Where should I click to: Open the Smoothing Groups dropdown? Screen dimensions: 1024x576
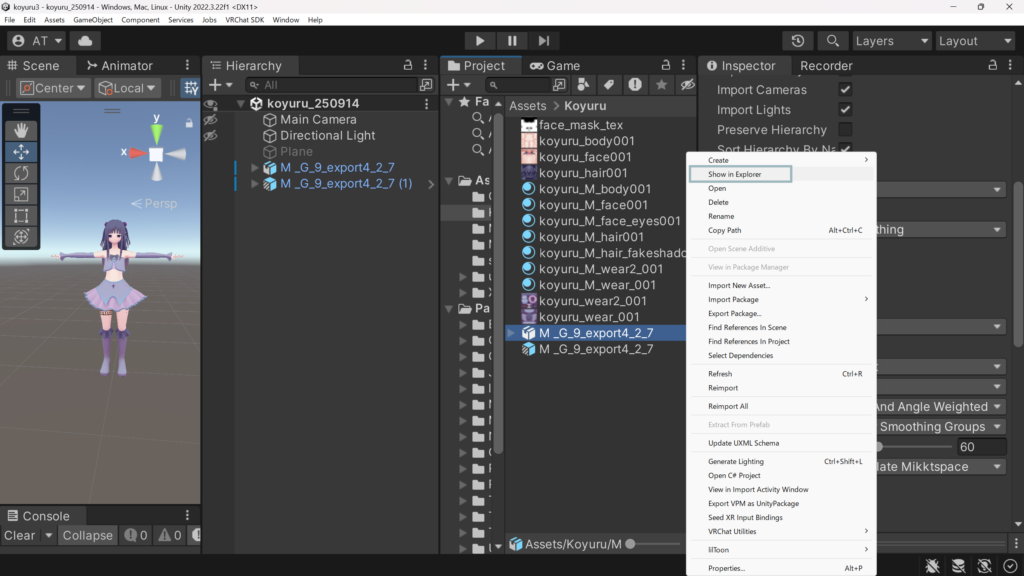coord(940,426)
